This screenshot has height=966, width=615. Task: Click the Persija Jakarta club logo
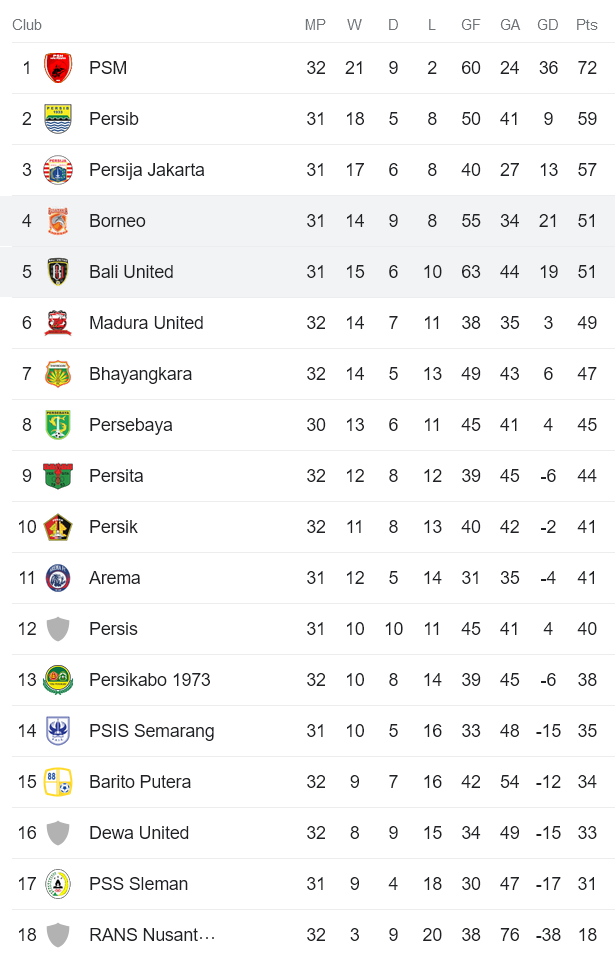[58, 170]
